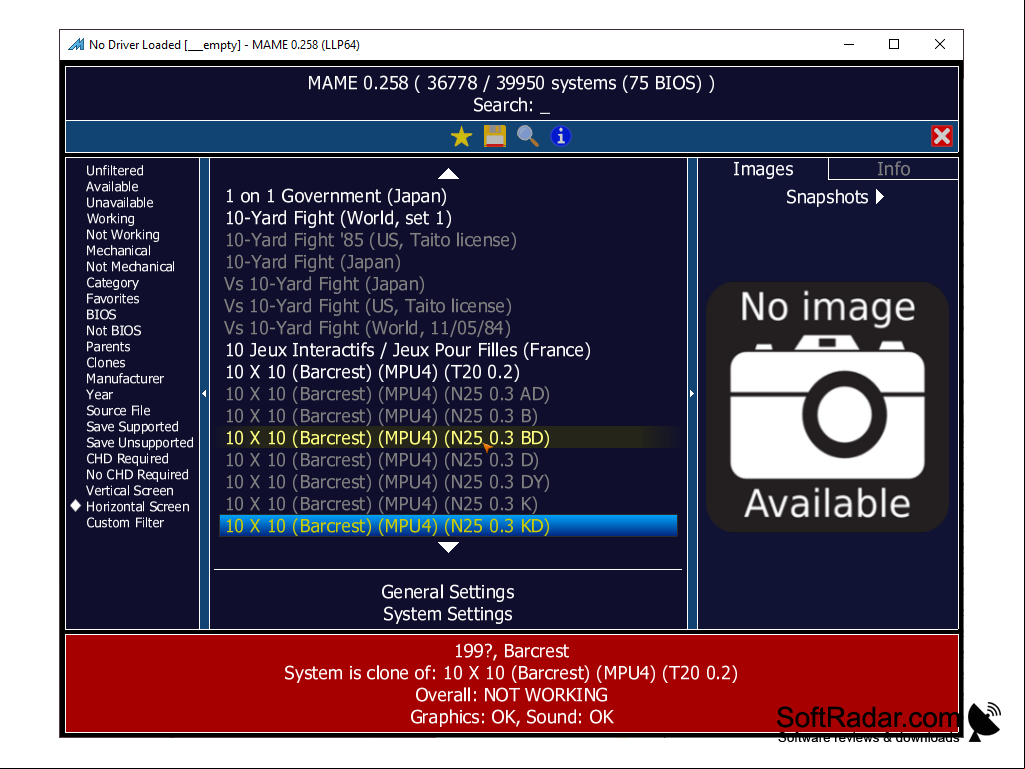The height and width of the screenshot is (769, 1025).
Task: Click the MAME logo in title bar
Action: [76, 44]
